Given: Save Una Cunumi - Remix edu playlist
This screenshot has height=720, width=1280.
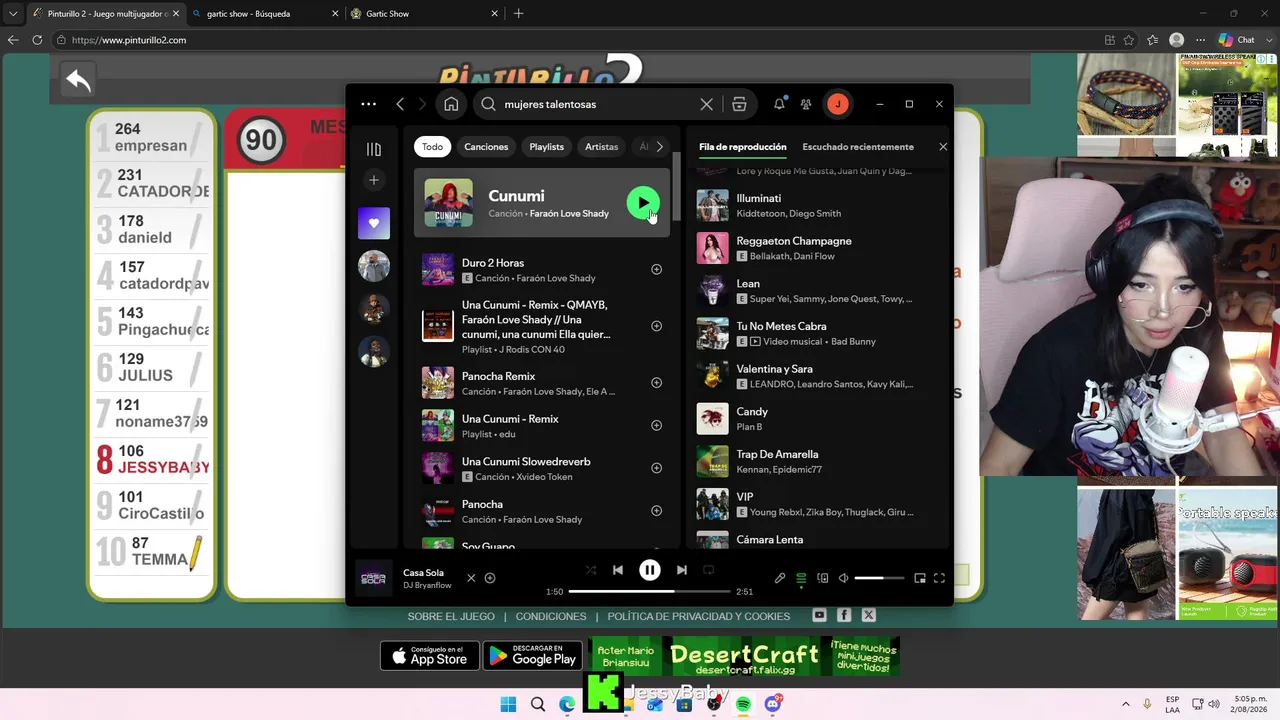Looking at the screenshot, I should coord(656,425).
